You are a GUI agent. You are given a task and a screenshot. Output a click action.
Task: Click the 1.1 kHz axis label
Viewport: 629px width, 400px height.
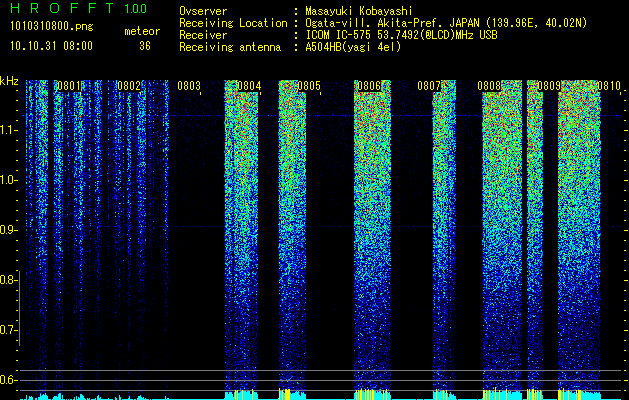[9, 130]
